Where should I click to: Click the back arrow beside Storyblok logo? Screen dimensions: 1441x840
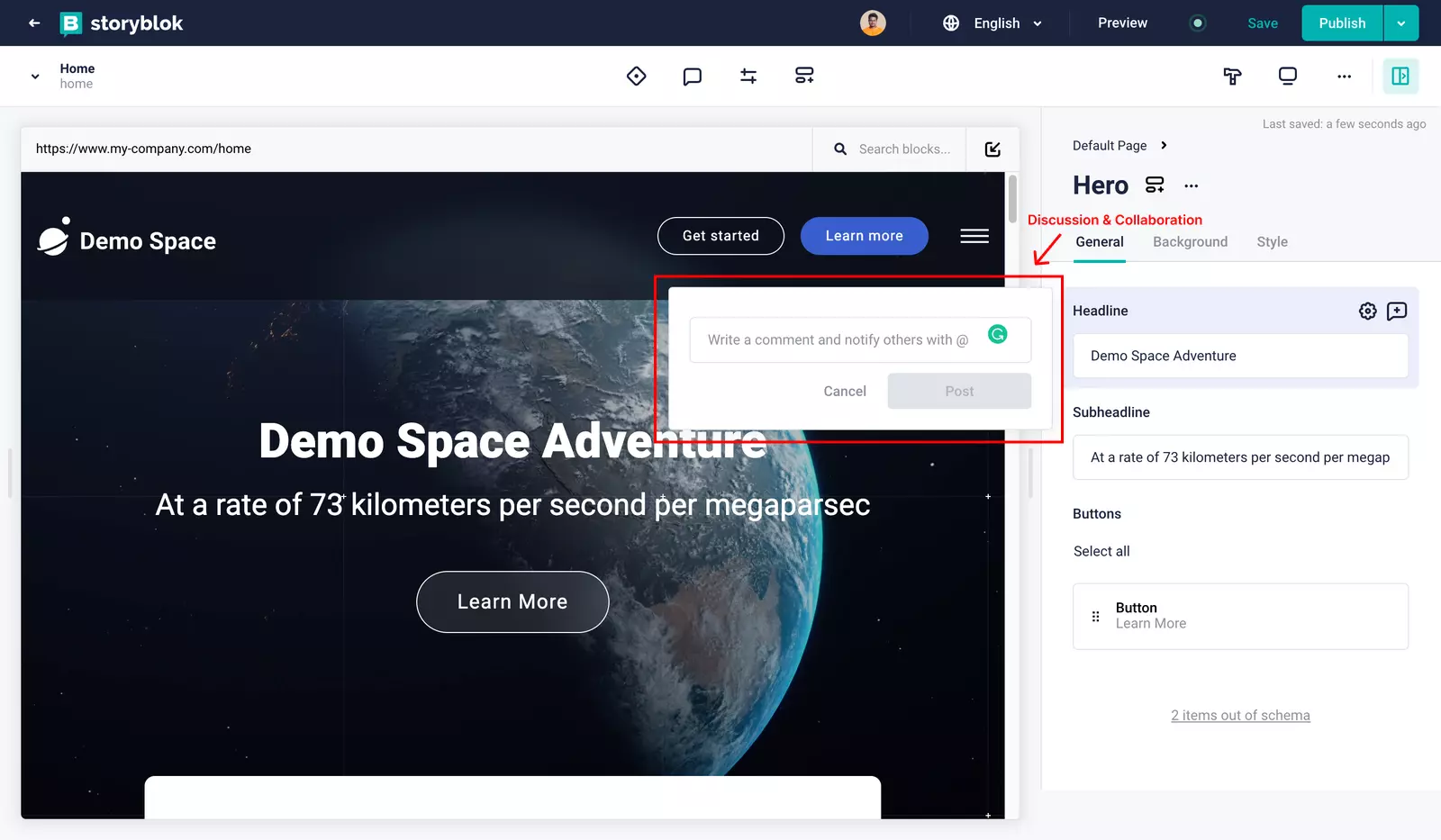click(x=34, y=23)
